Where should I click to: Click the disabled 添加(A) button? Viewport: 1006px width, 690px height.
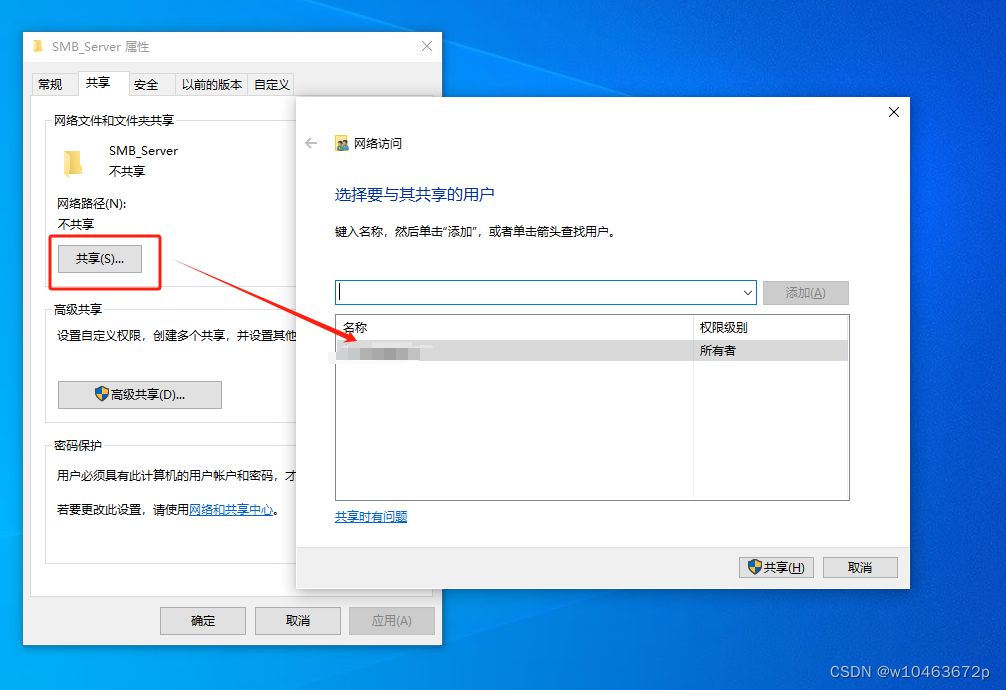(806, 293)
